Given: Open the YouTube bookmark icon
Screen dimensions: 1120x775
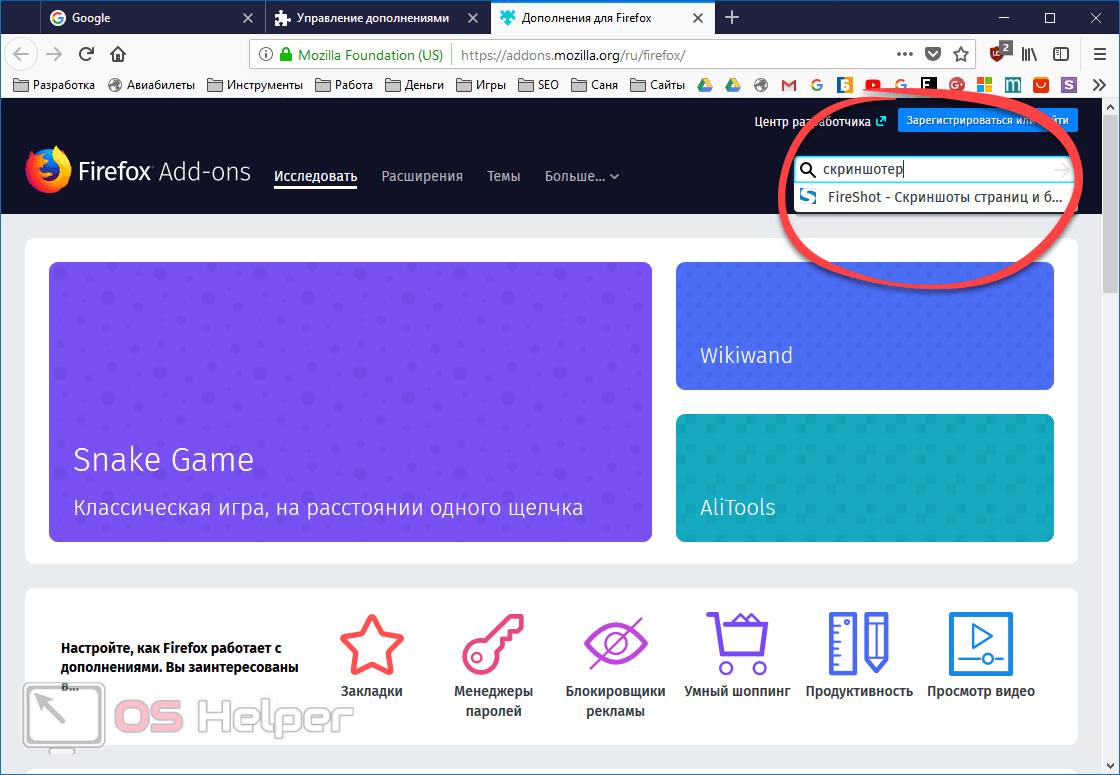Looking at the screenshot, I should click(x=872, y=85).
